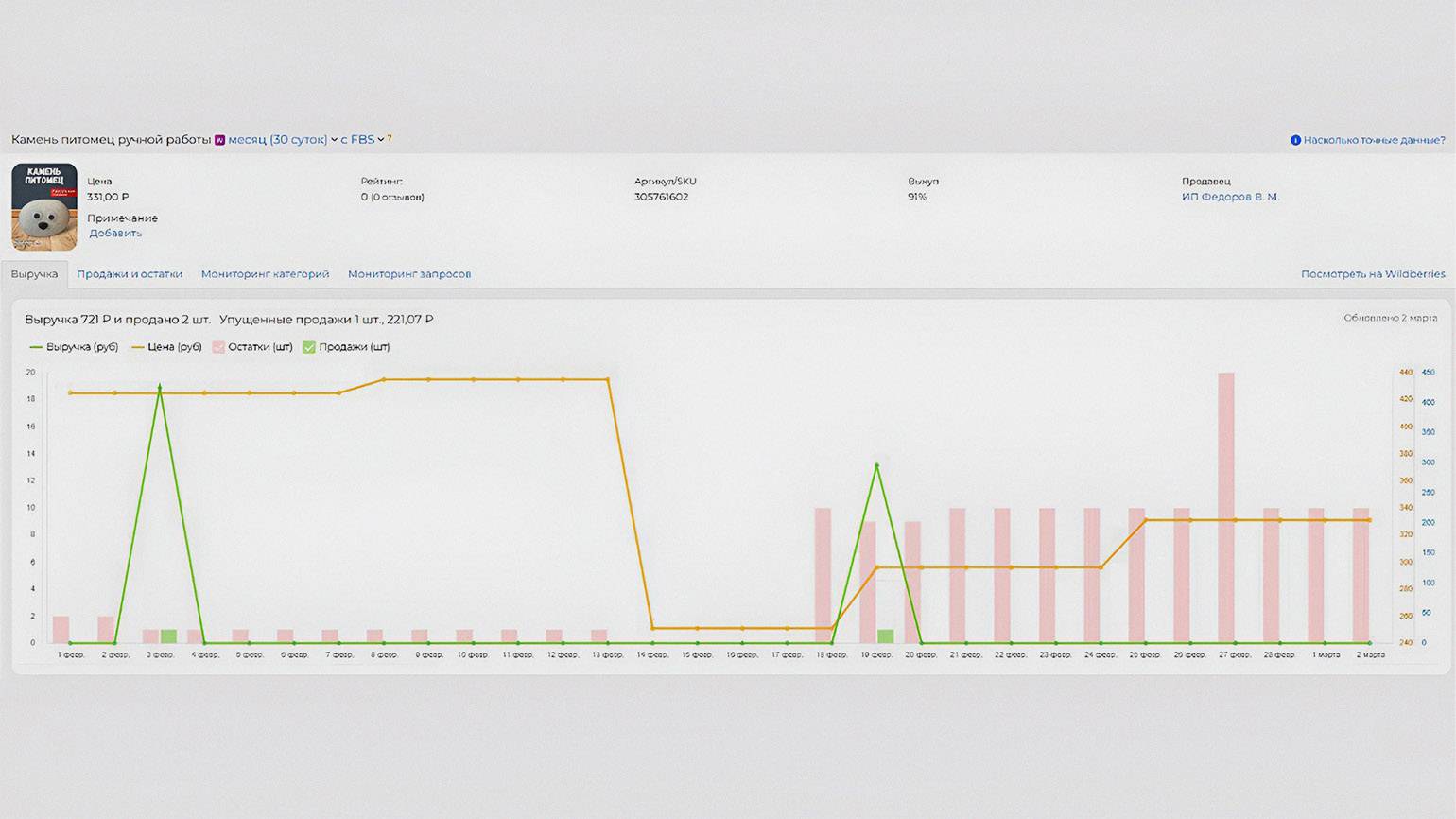Switch to the 'Продажи и остатки' tab
Viewport: 1456px width, 819px height.
coord(130,274)
